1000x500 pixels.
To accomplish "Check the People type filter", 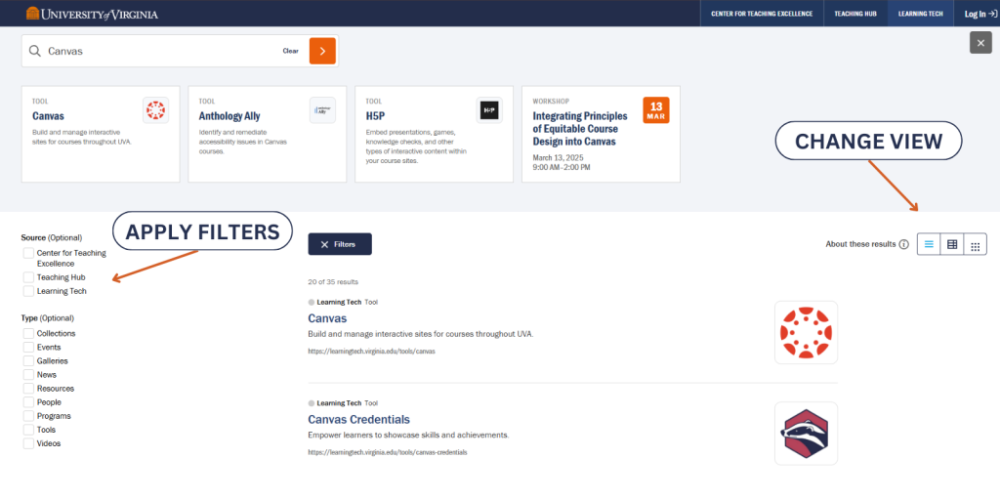I will (x=29, y=402).
